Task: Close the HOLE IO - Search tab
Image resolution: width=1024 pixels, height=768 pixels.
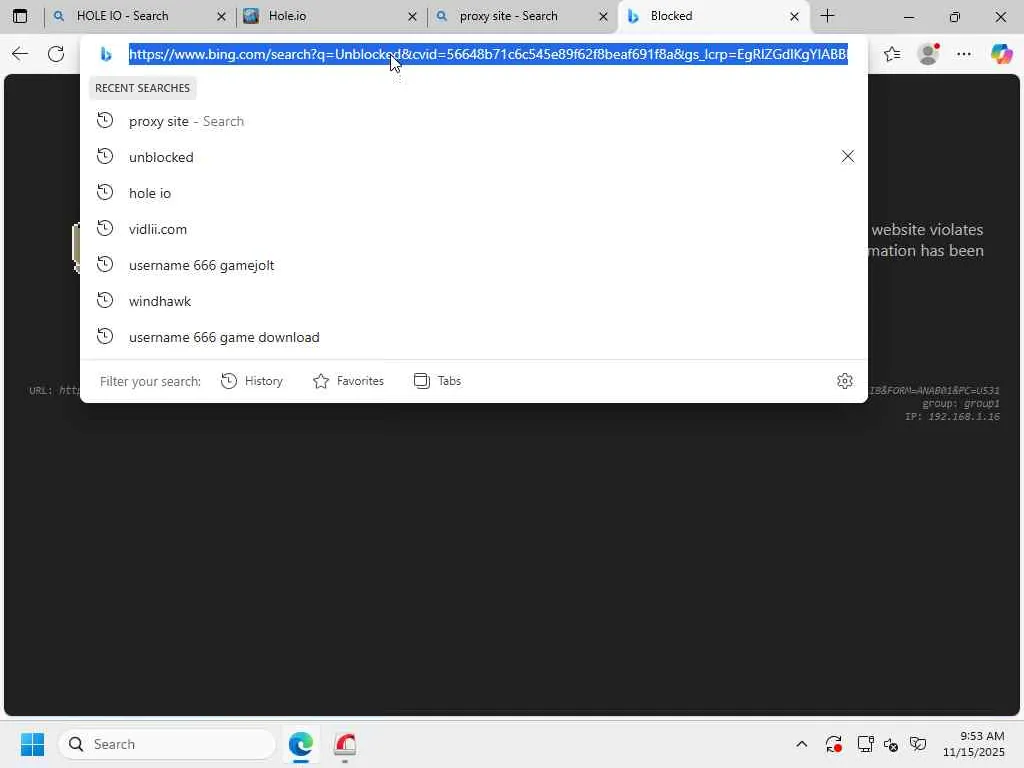Action: click(x=221, y=16)
